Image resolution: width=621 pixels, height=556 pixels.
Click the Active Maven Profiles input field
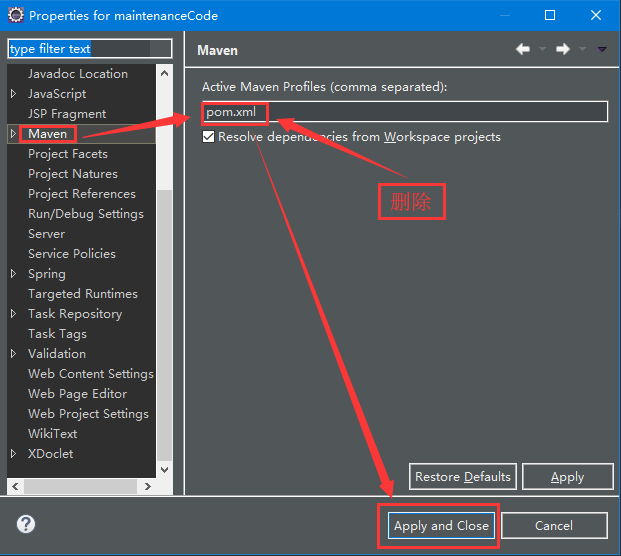[x=405, y=112]
